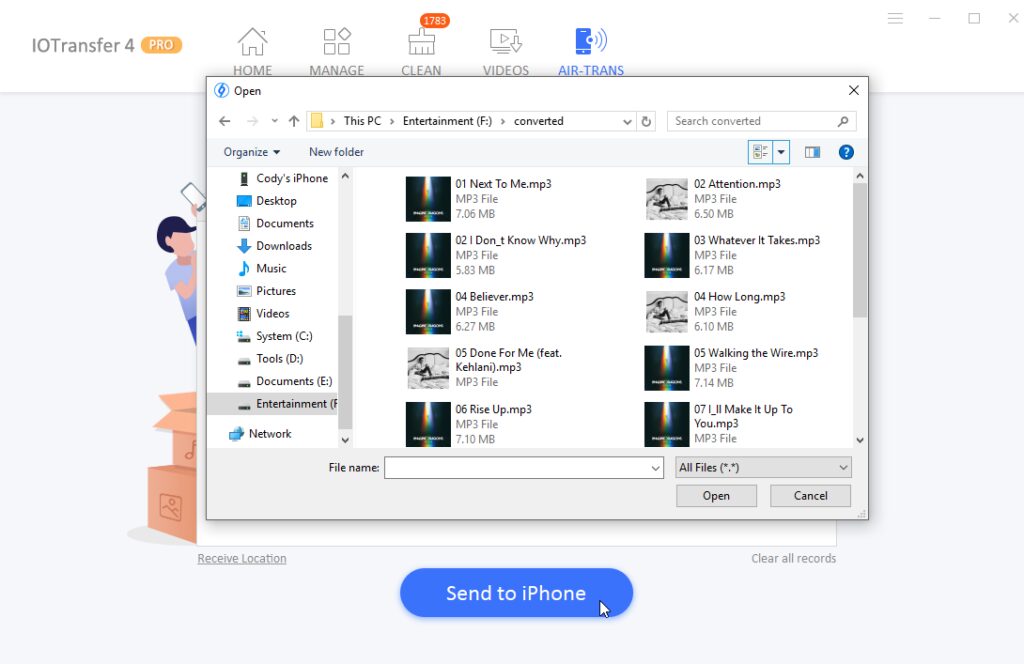Screen dimensions: 1024x664
Task: Select 02 I Don_t Know Why.mp3 thumbnail
Action: click(428, 255)
